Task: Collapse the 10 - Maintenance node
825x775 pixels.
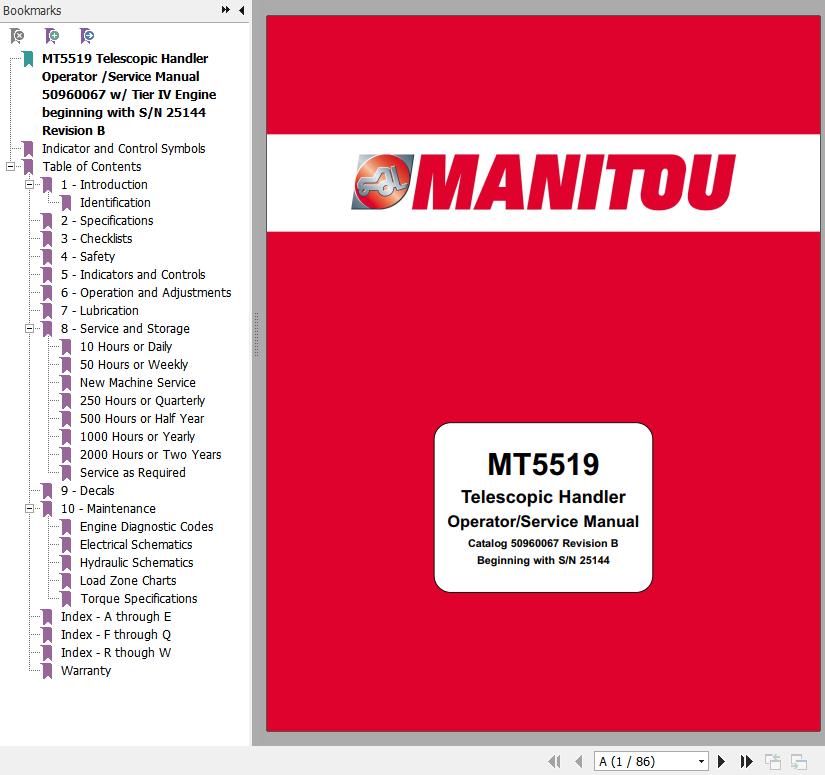Action: (x=29, y=508)
